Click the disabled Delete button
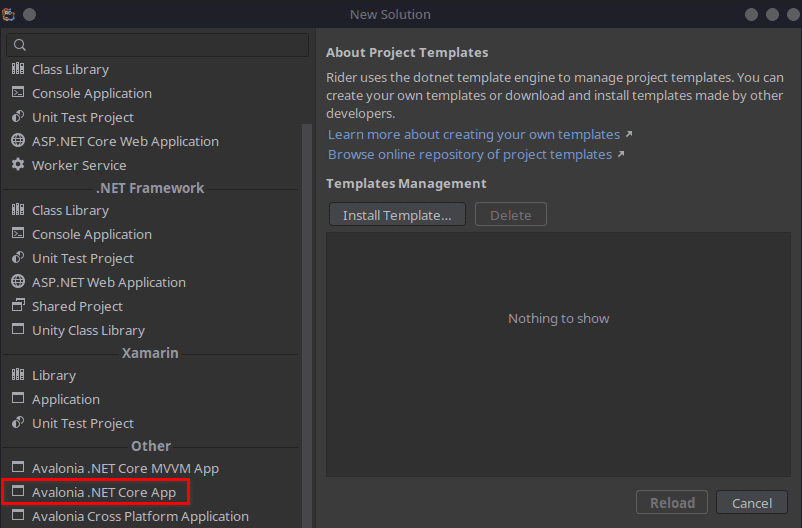Image resolution: width=802 pixels, height=528 pixels. click(510, 214)
